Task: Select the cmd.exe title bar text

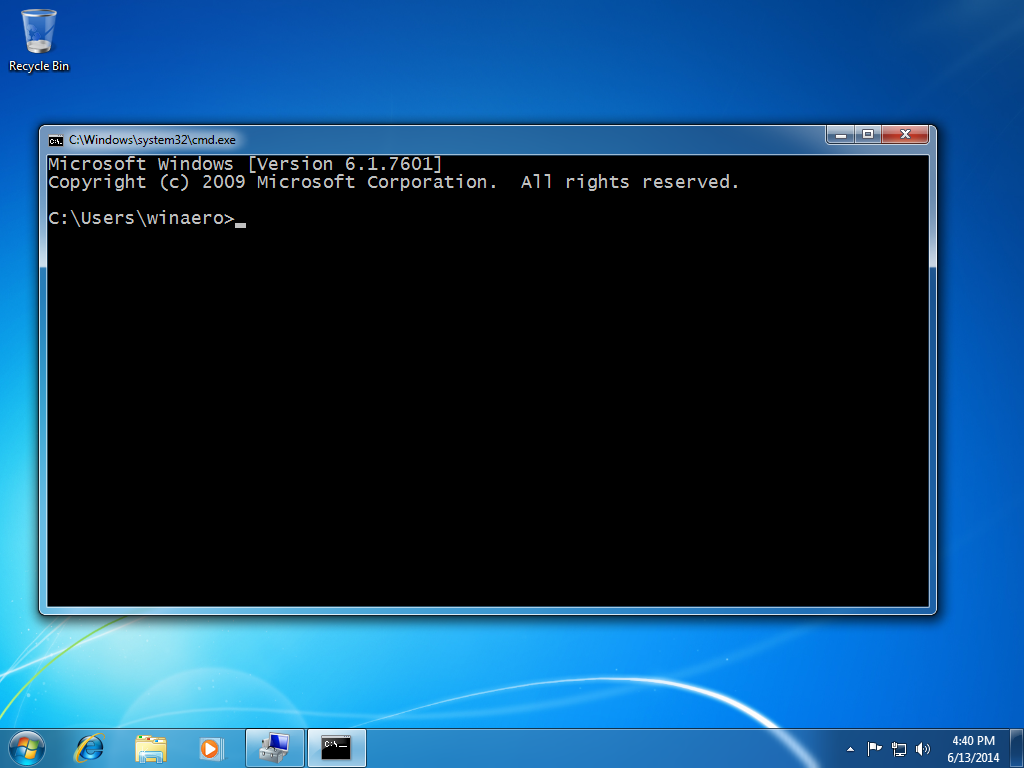Action: pyautogui.click(x=150, y=140)
